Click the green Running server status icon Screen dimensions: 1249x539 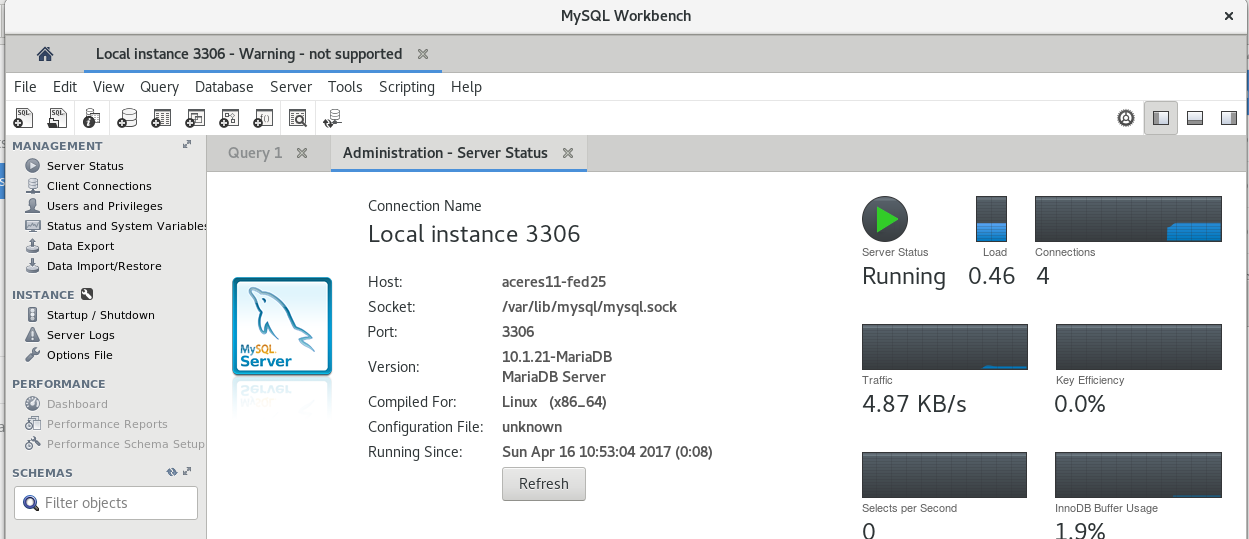pyautogui.click(x=885, y=219)
